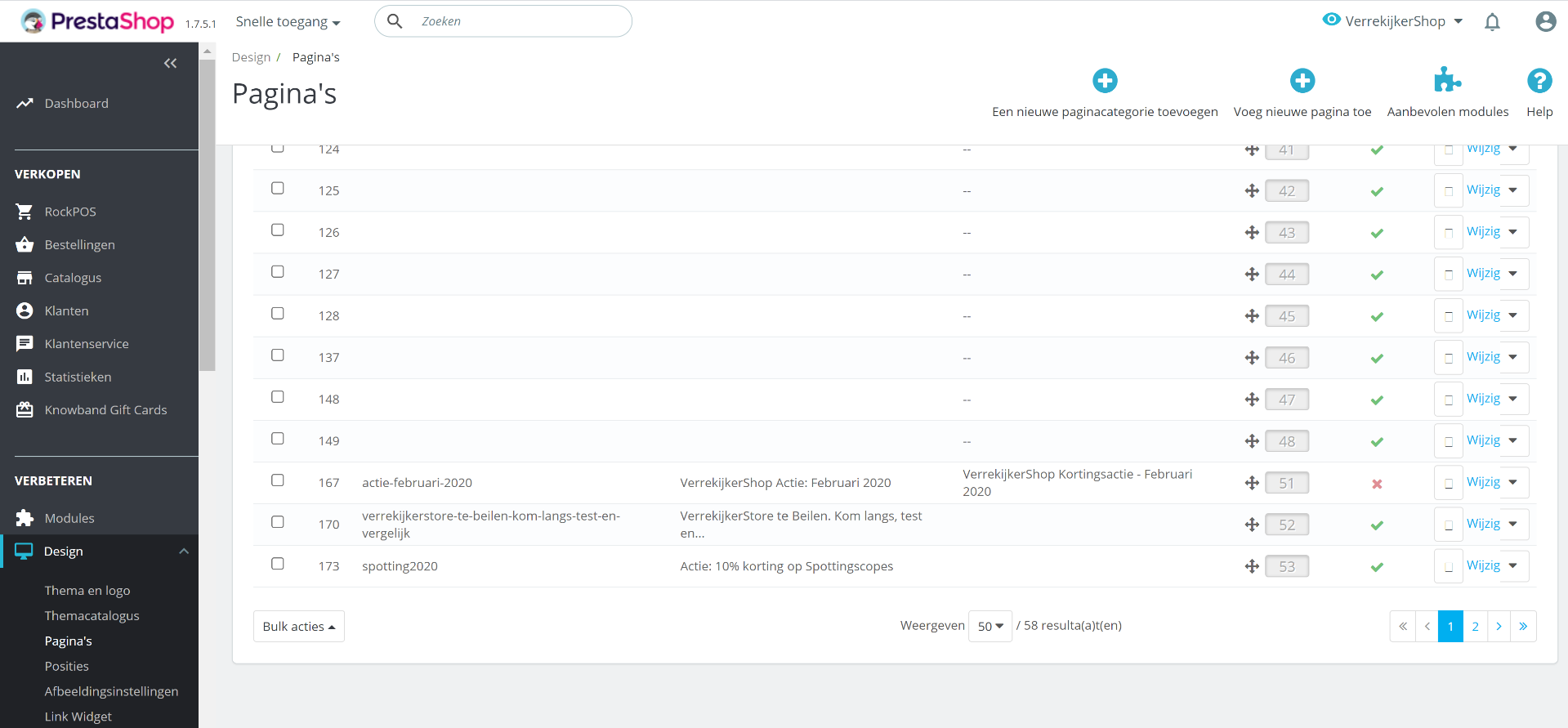Click the RockPOS cart icon
The height and width of the screenshot is (728, 1568).
pos(25,212)
